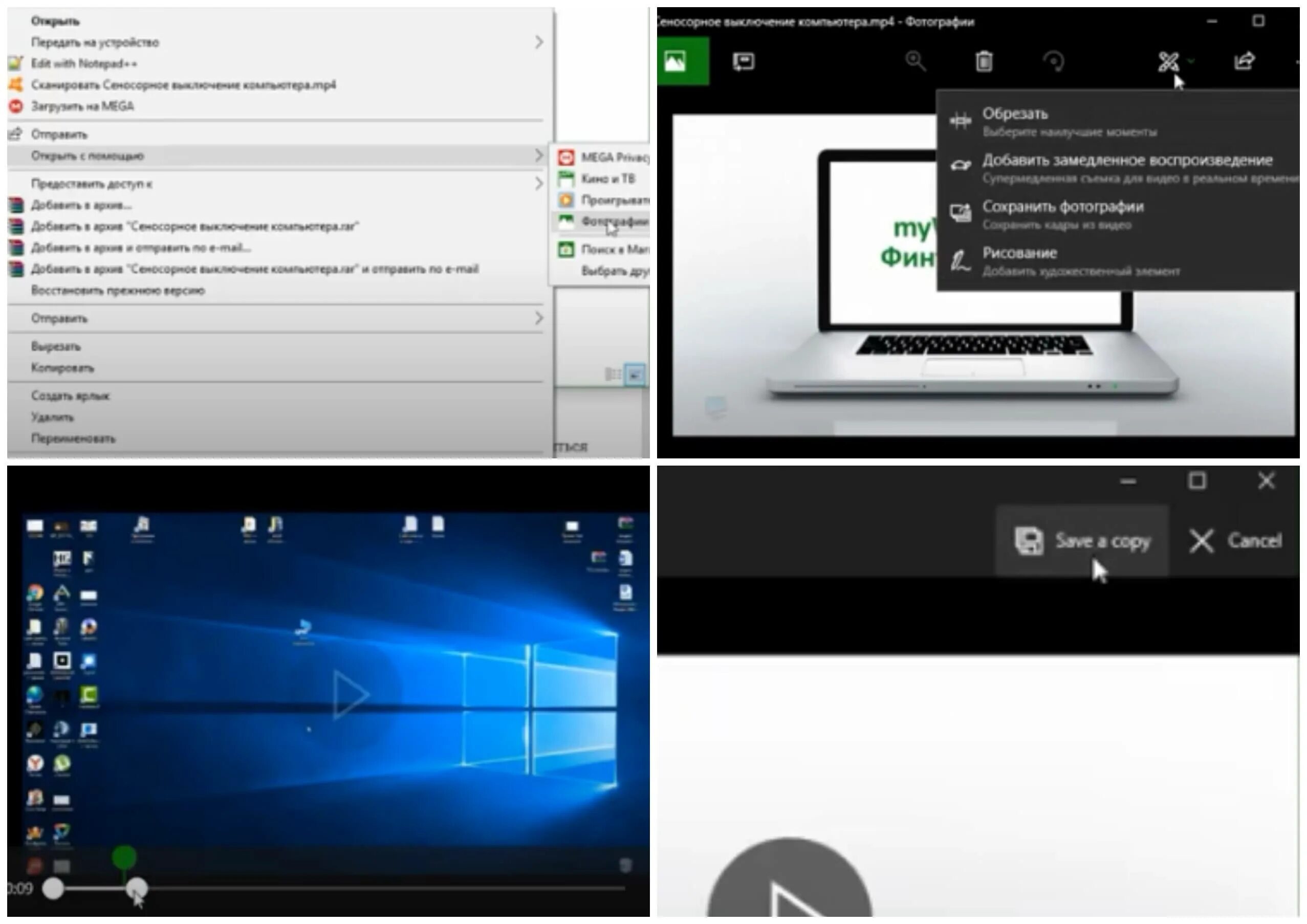1307x924 pixels.
Task: Click the green collection picture icon
Action: [676, 61]
